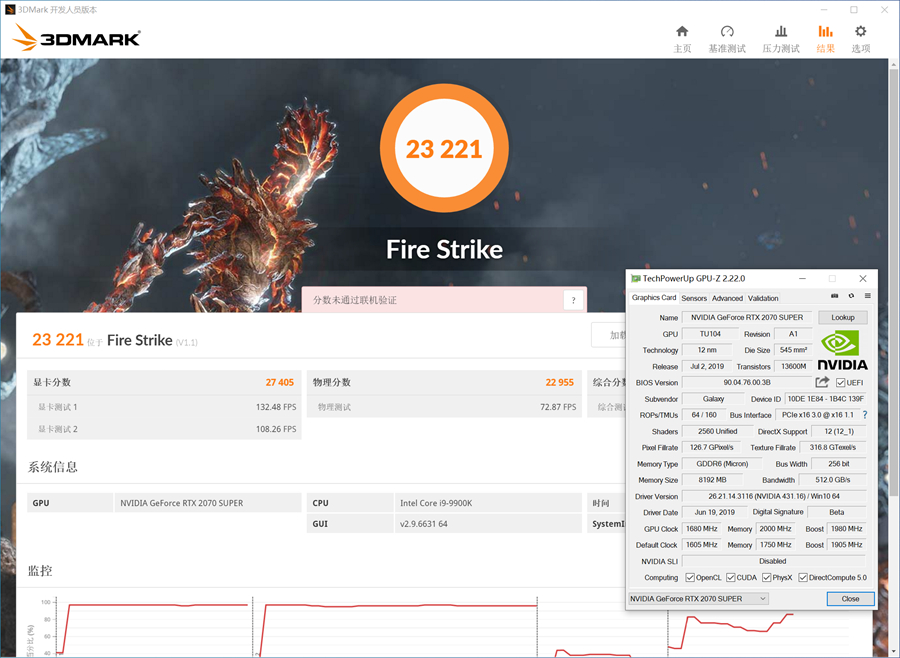The width and height of the screenshot is (900, 658).
Task: Click the Jun 19, 2019 driver date field
Action: [715, 512]
